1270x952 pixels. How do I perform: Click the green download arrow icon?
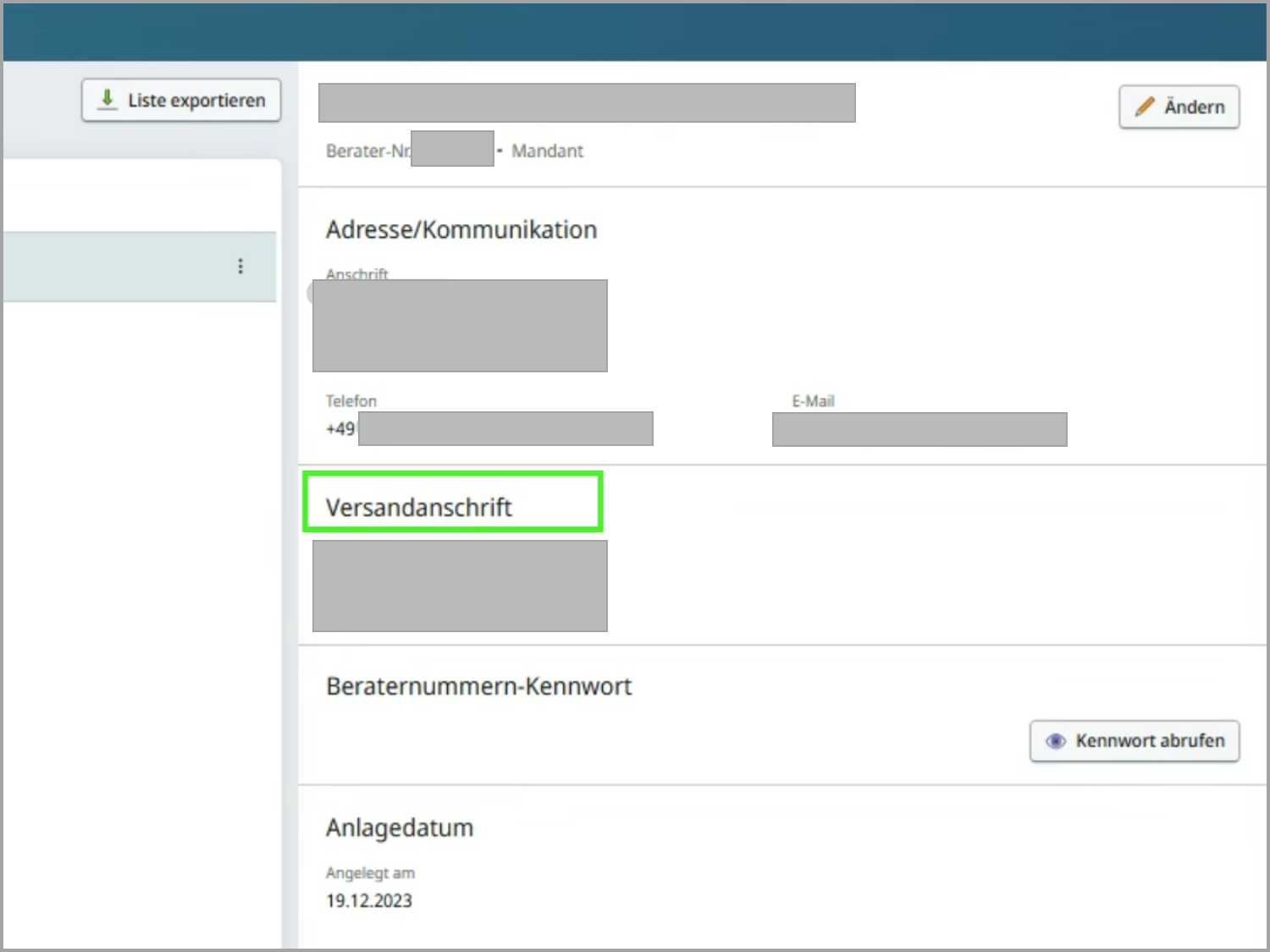click(x=108, y=100)
